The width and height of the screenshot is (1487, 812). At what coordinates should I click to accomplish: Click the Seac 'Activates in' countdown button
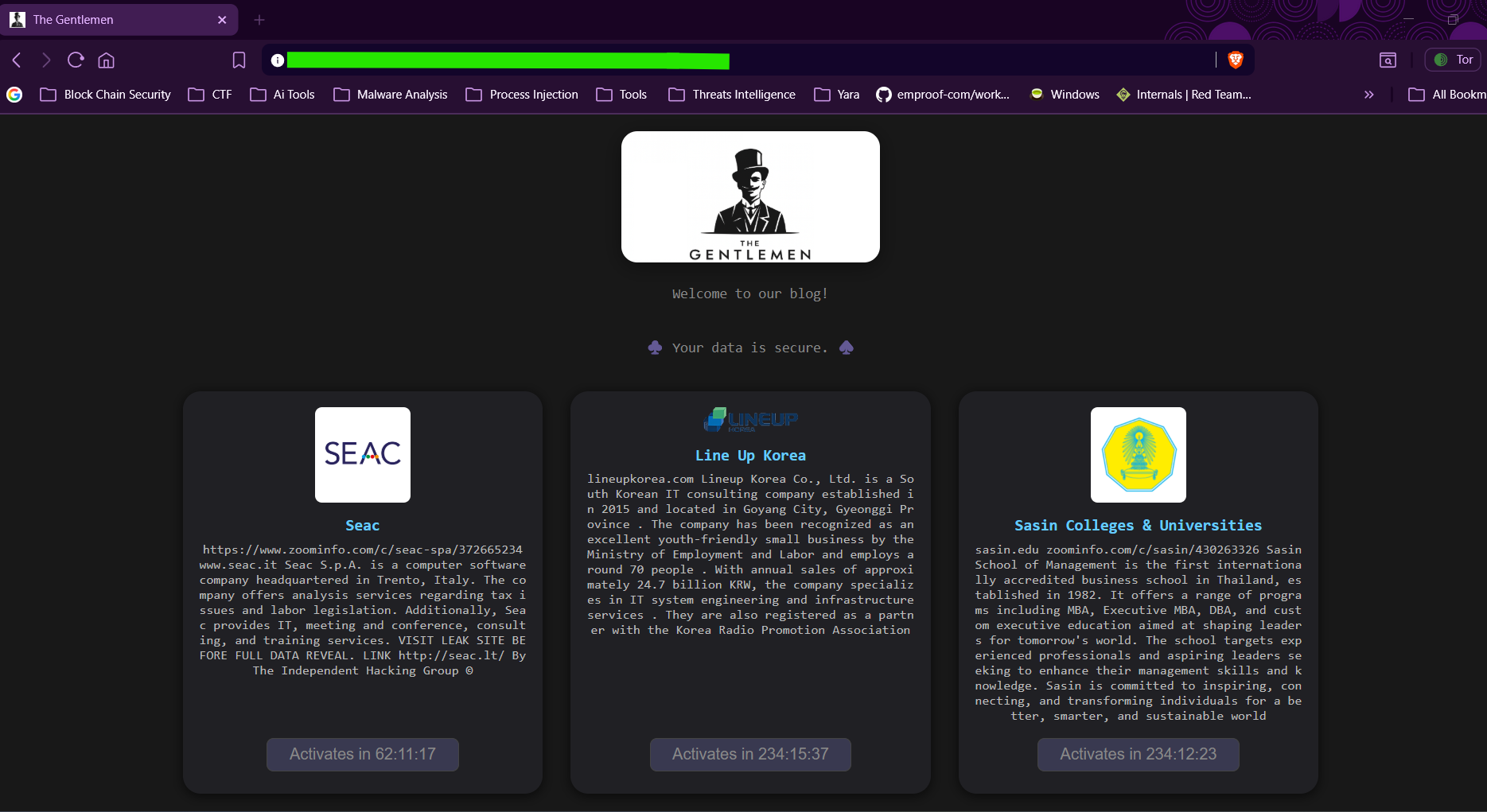(x=363, y=754)
